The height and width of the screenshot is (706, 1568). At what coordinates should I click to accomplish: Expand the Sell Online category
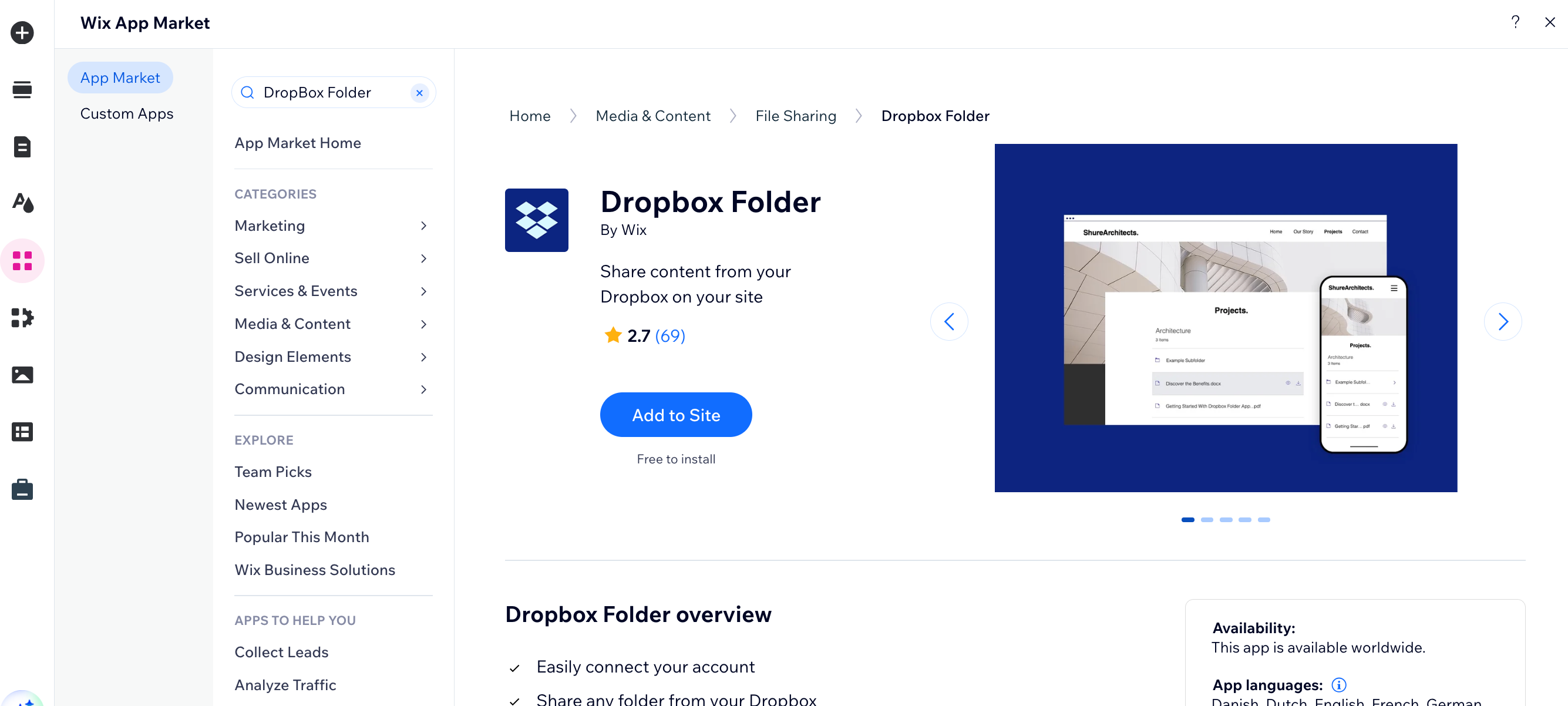point(425,258)
